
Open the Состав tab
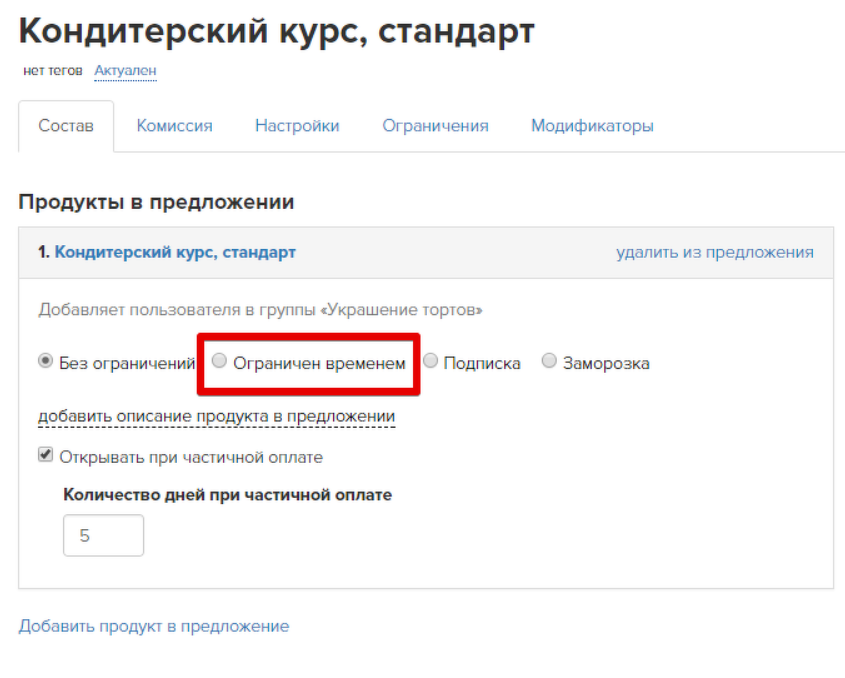coord(66,126)
